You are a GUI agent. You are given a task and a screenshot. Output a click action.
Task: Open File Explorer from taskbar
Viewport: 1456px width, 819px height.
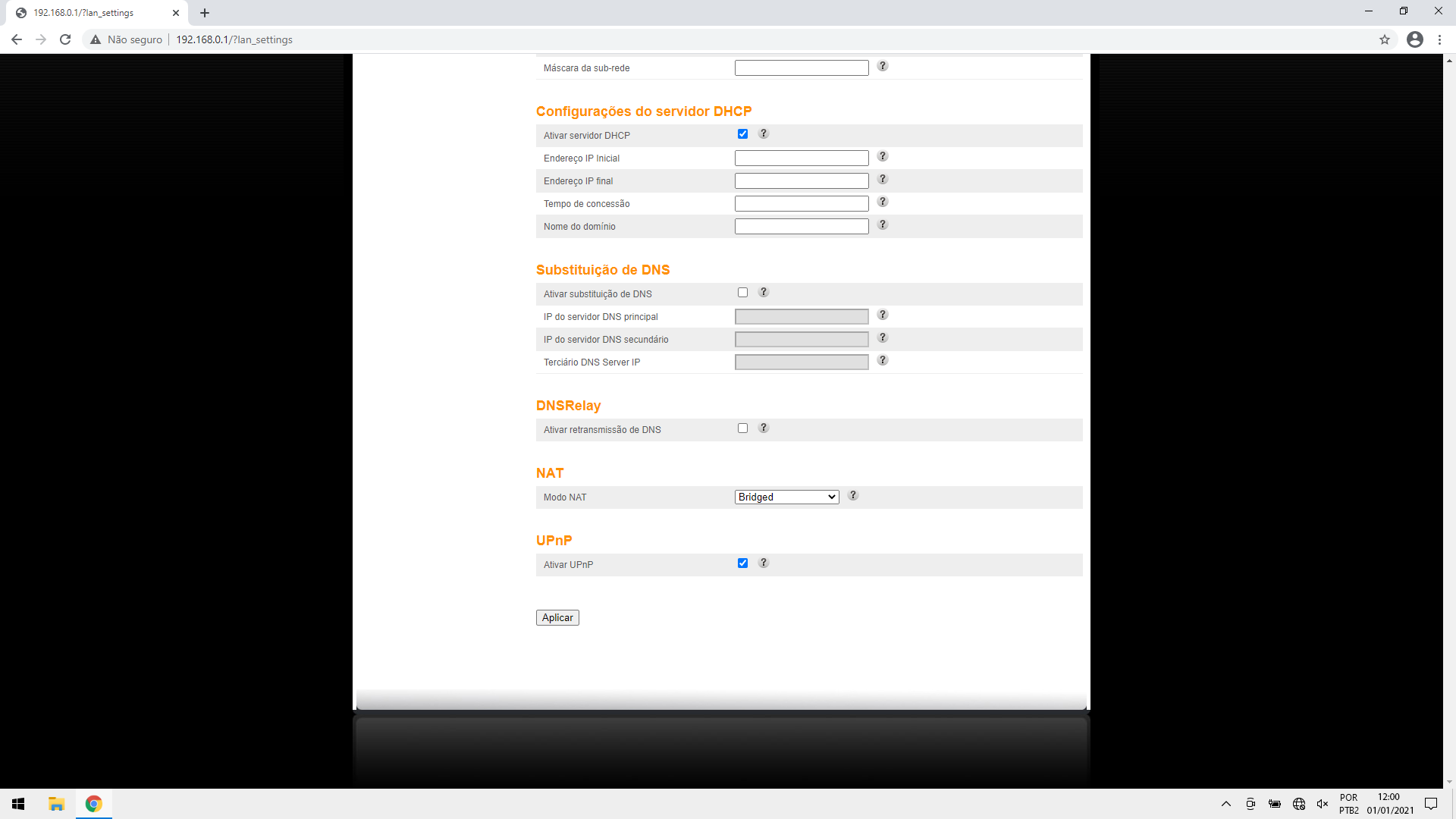coord(56,804)
